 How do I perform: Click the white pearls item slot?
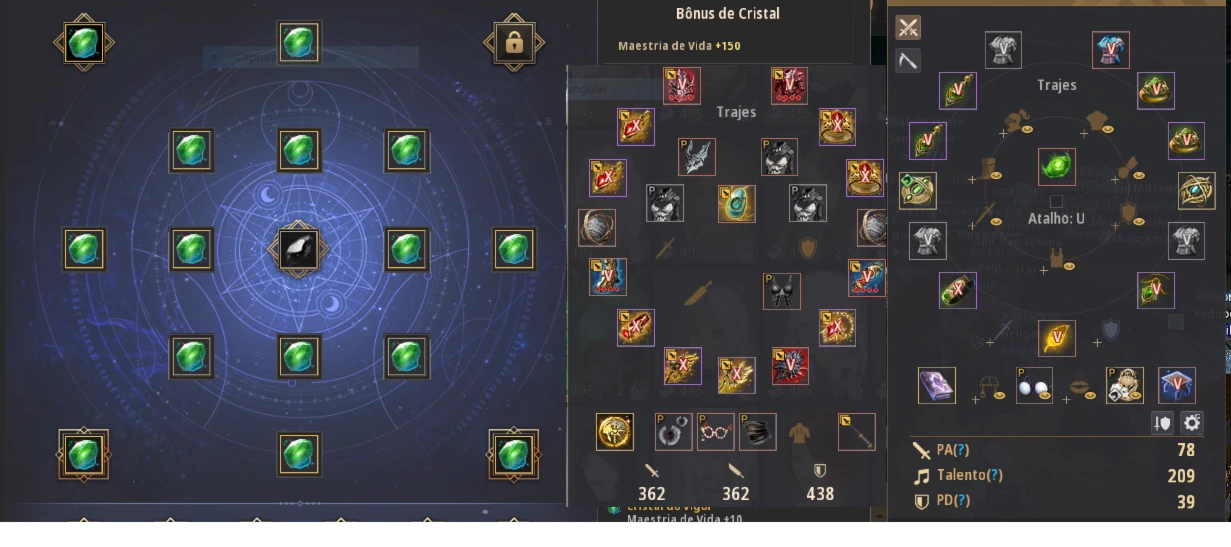click(1035, 385)
